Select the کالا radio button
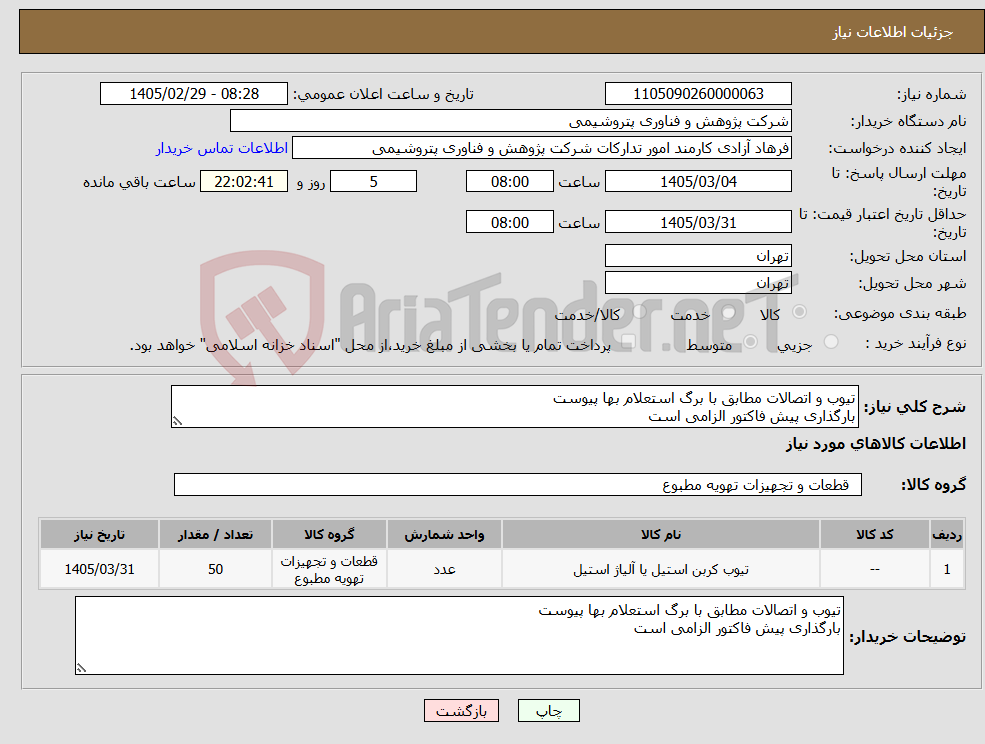The image size is (985, 744). click(800, 312)
